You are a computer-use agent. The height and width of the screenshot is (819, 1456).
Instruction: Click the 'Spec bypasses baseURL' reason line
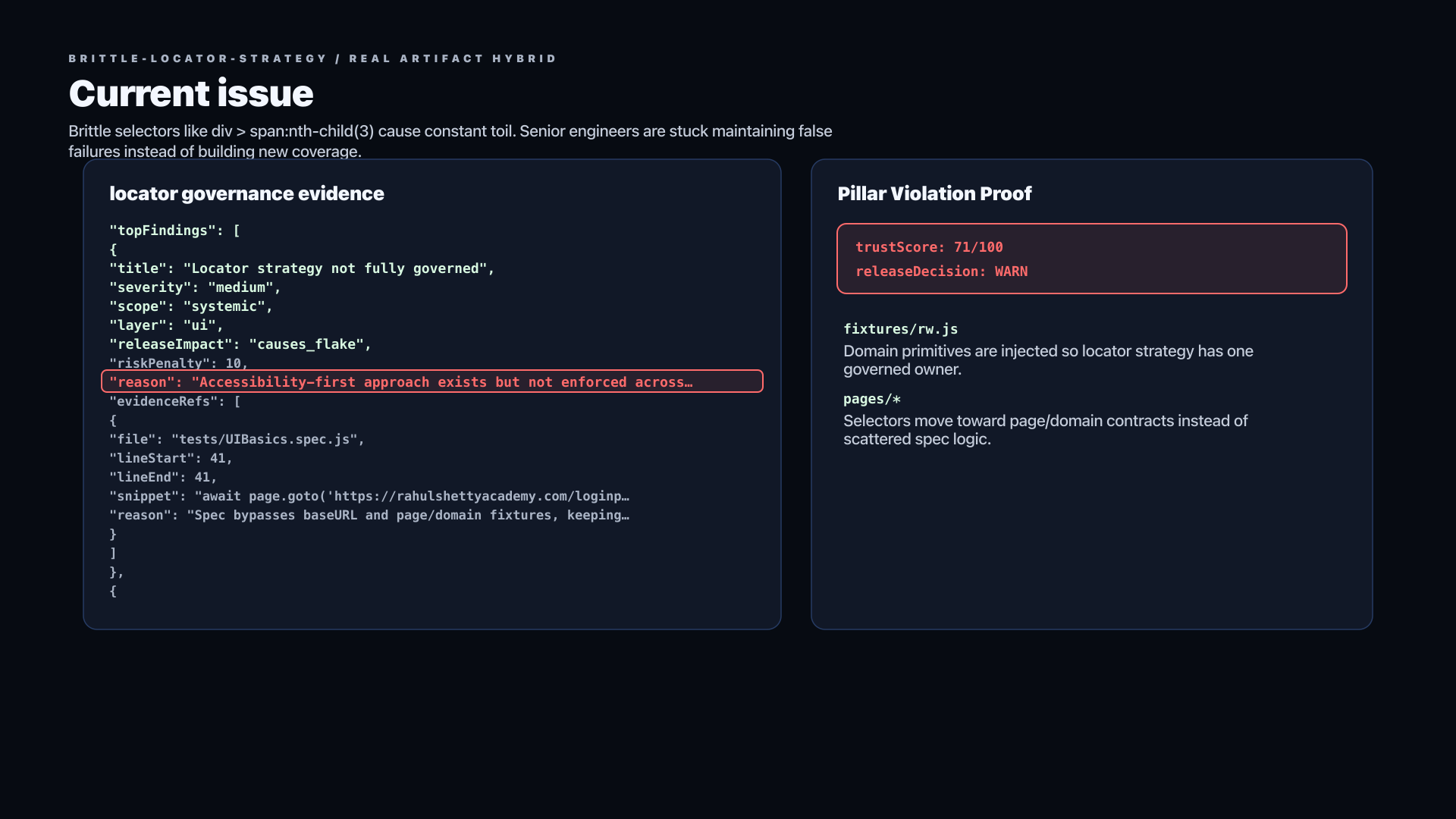(x=369, y=515)
